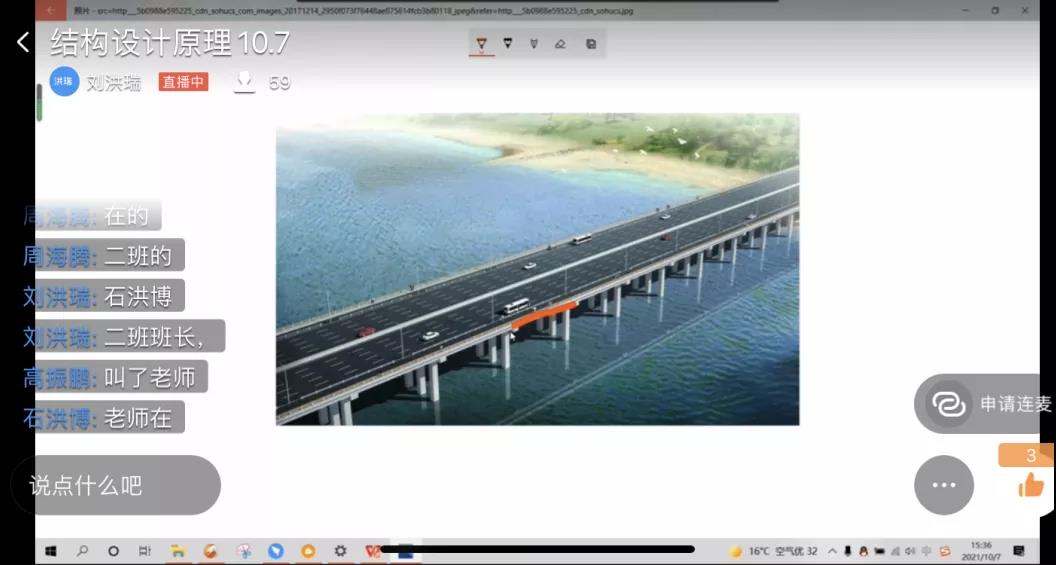
Task: Open the weather widget showing 16°C
Action: (774, 551)
